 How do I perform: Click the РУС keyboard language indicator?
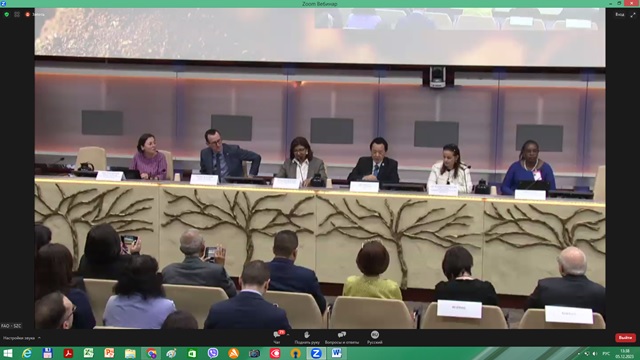606,353
